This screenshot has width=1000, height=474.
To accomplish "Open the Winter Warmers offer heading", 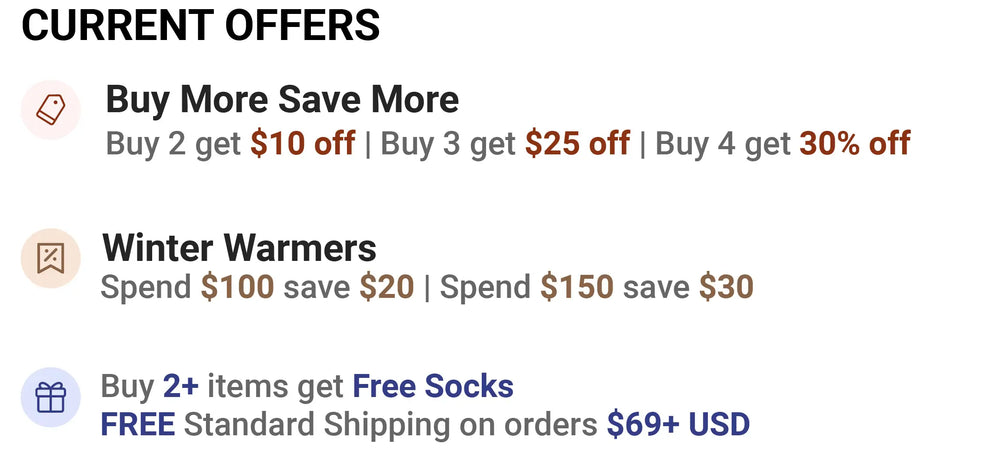I will [239, 248].
